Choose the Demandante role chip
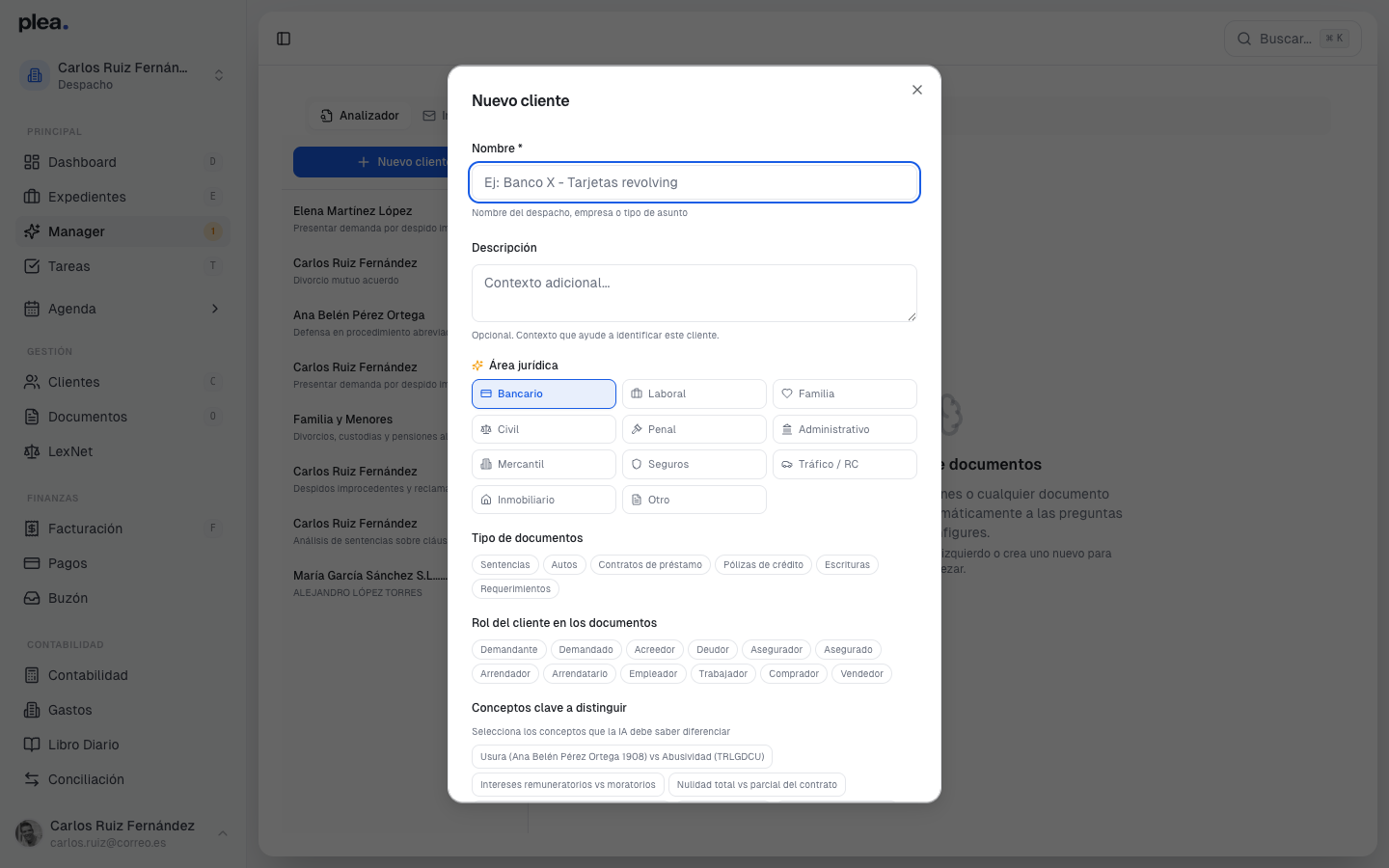The width and height of the screenshot is (1389, 868). [509, 650]
